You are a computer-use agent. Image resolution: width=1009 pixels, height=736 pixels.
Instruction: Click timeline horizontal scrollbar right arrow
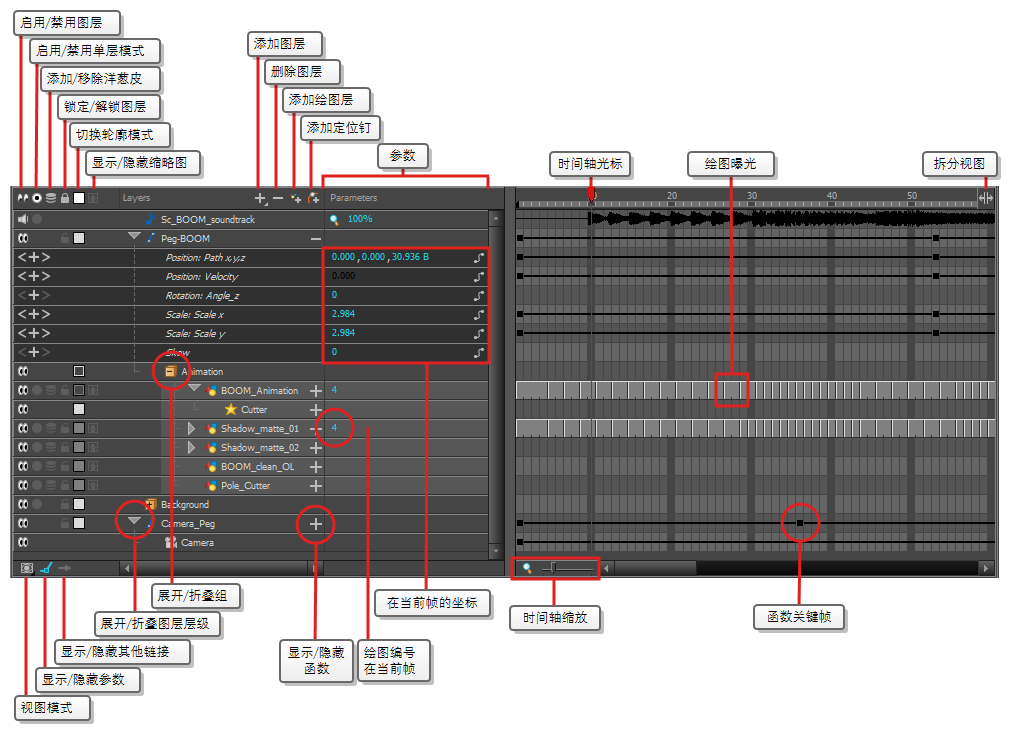pyautogui.click(x=986, y=568)
